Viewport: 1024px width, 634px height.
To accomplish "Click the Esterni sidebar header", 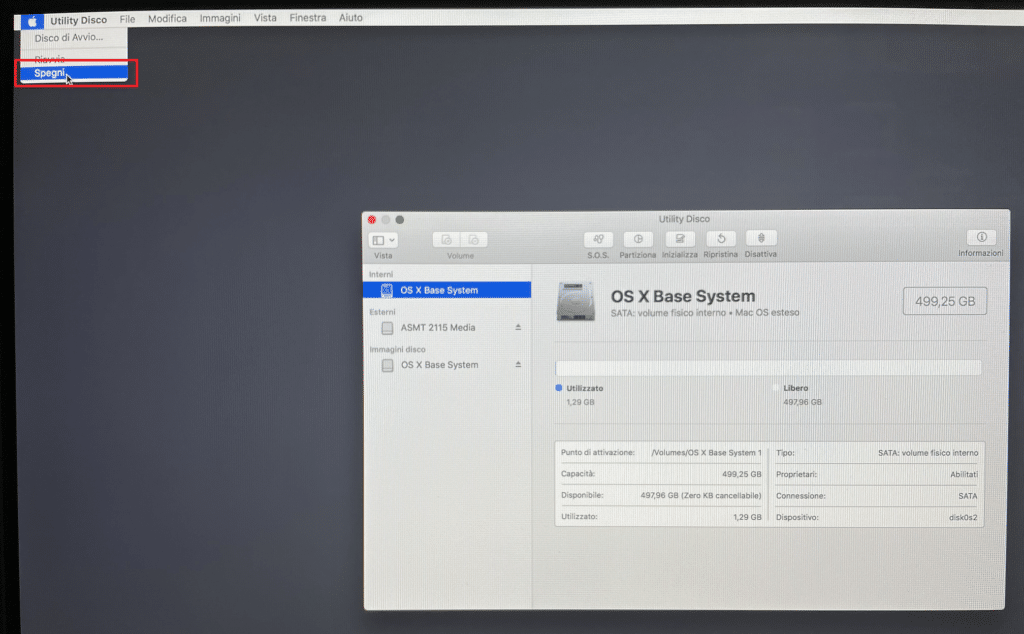I will click(382, 312).
